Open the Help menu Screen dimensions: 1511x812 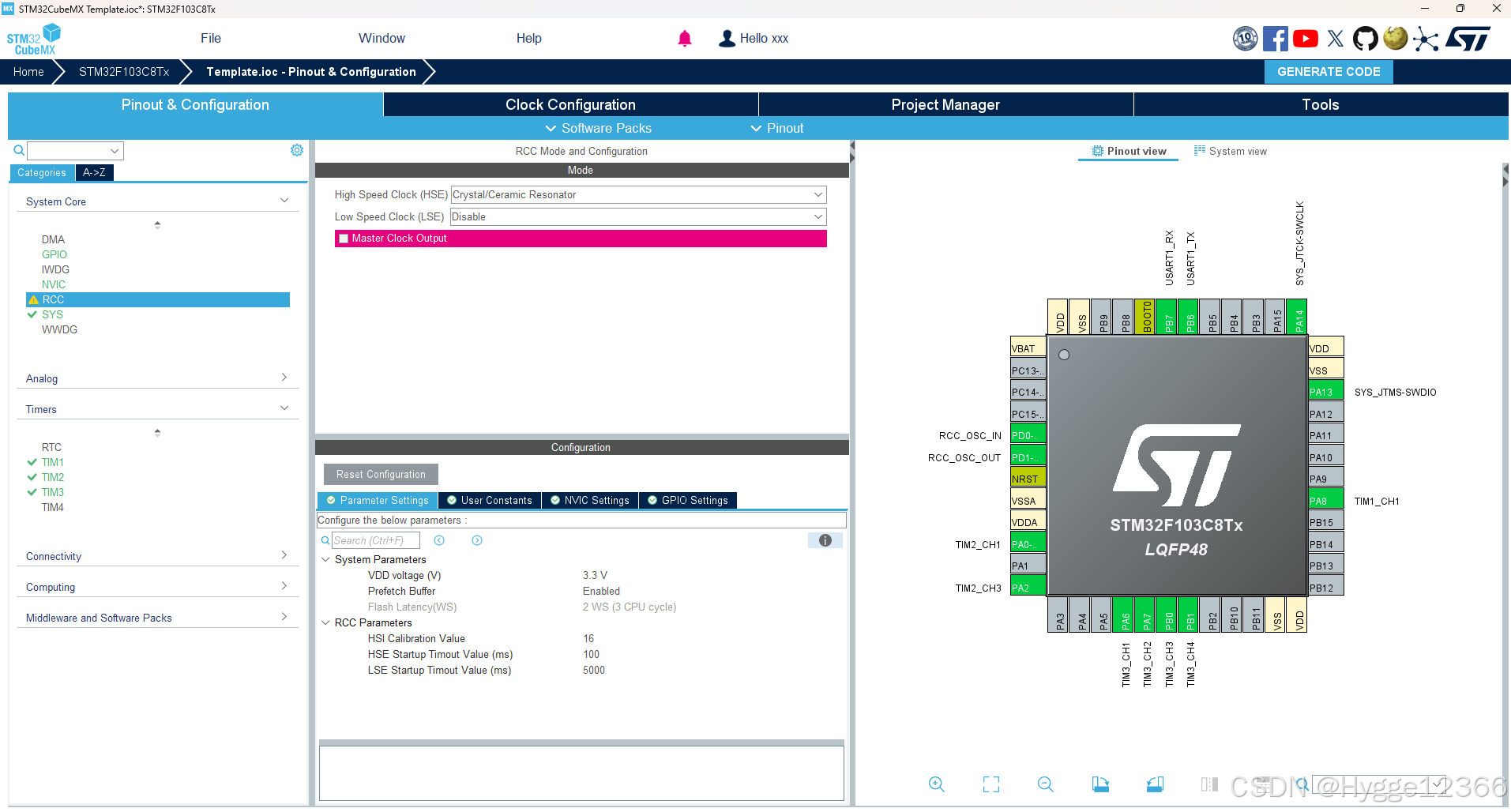point(528,38)
